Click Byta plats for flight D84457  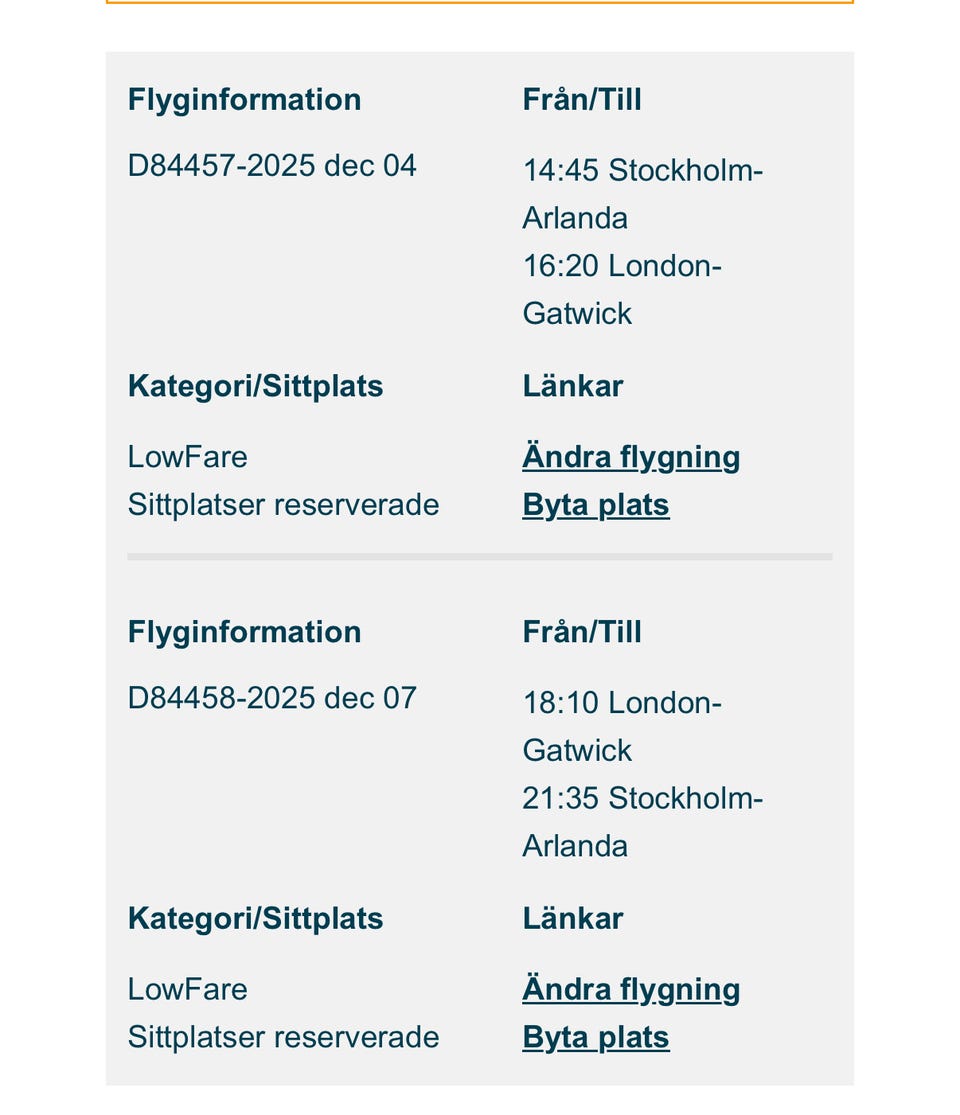point(595,505)
